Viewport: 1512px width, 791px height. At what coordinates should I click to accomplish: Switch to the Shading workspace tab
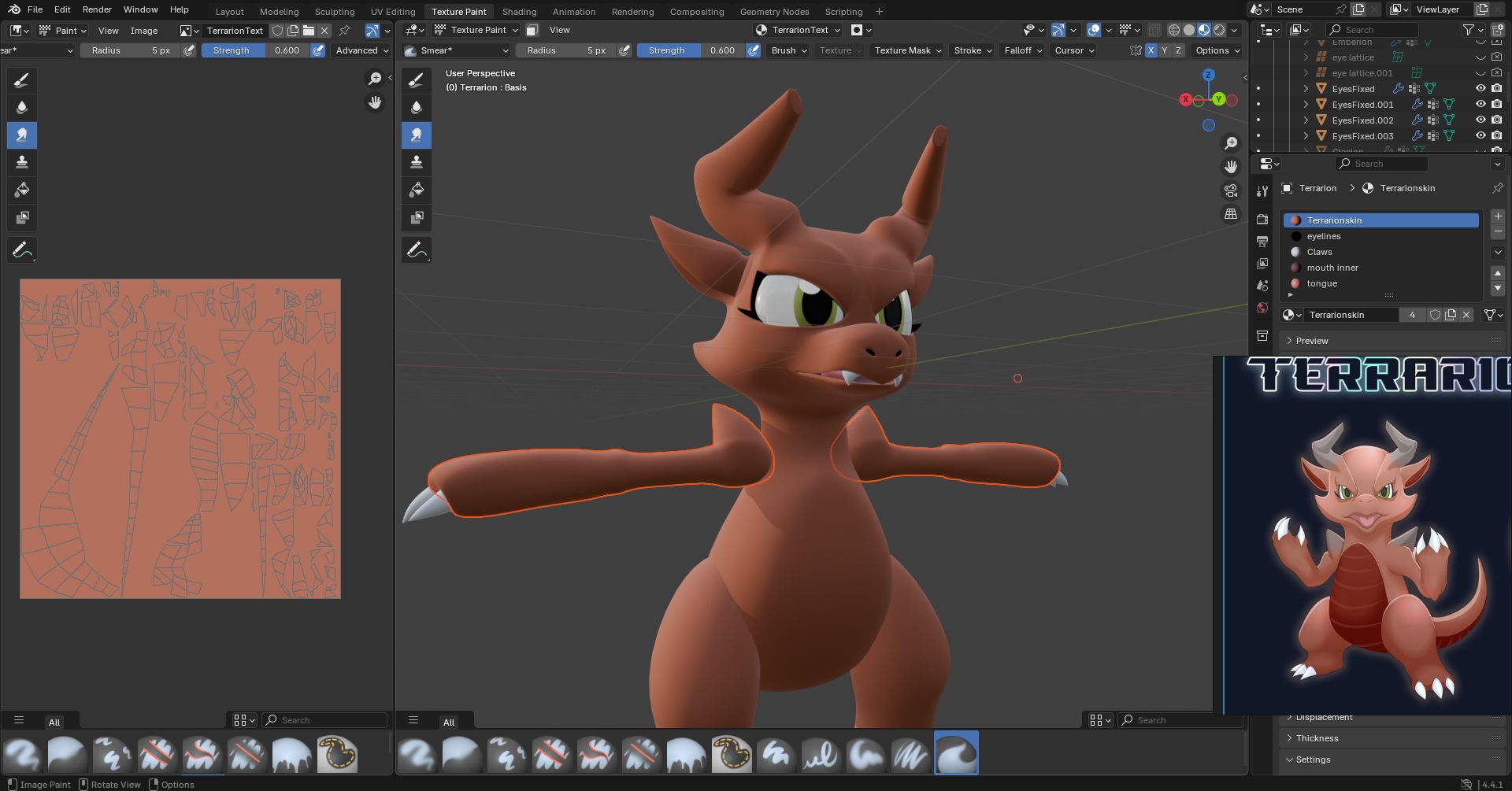(x=519, y=12)
